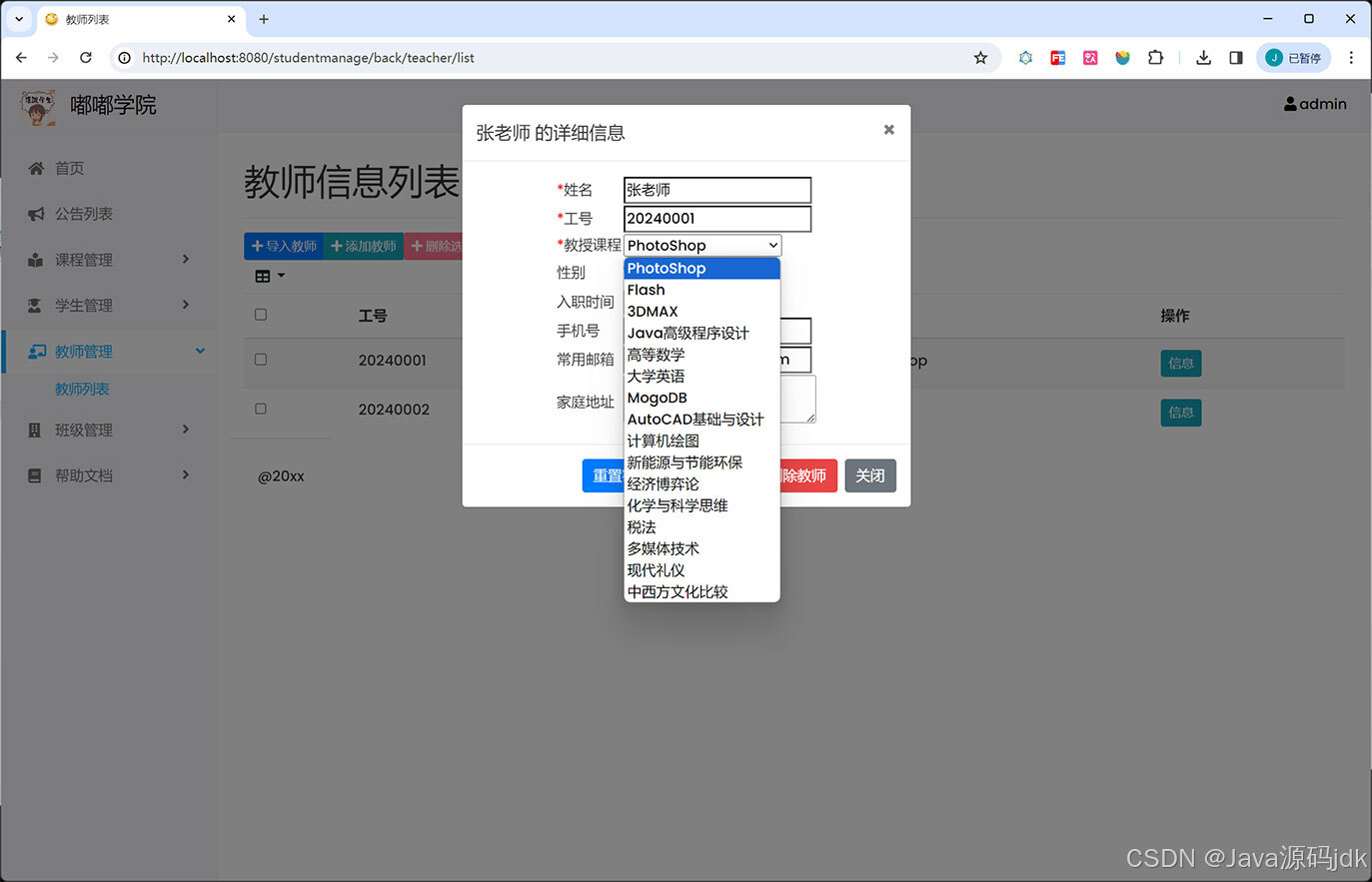The height and width of the screenshot is (882, 1372).
Task: Click the hexagon extension icon
Action: [x=1025, y=58]
